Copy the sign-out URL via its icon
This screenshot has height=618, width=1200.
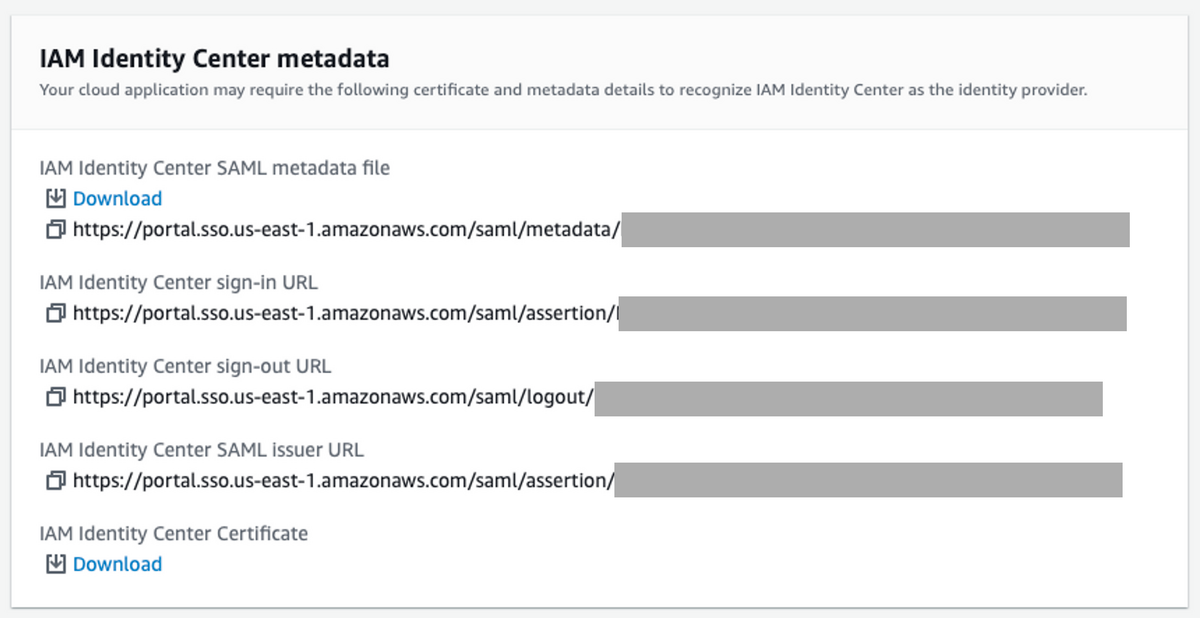coord(56,397)
